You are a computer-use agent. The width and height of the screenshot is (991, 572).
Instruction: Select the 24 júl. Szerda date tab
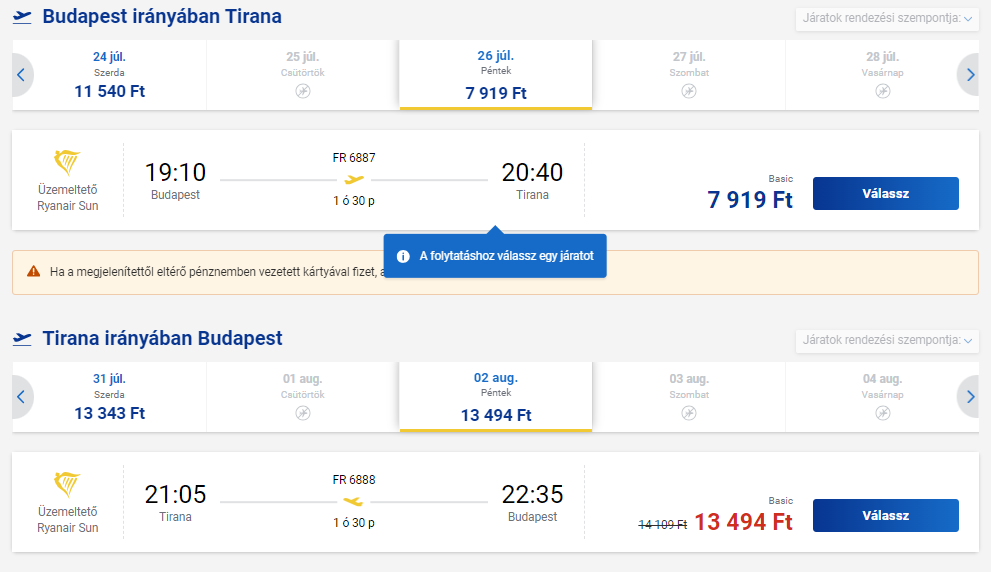click(x=109, y=75)
